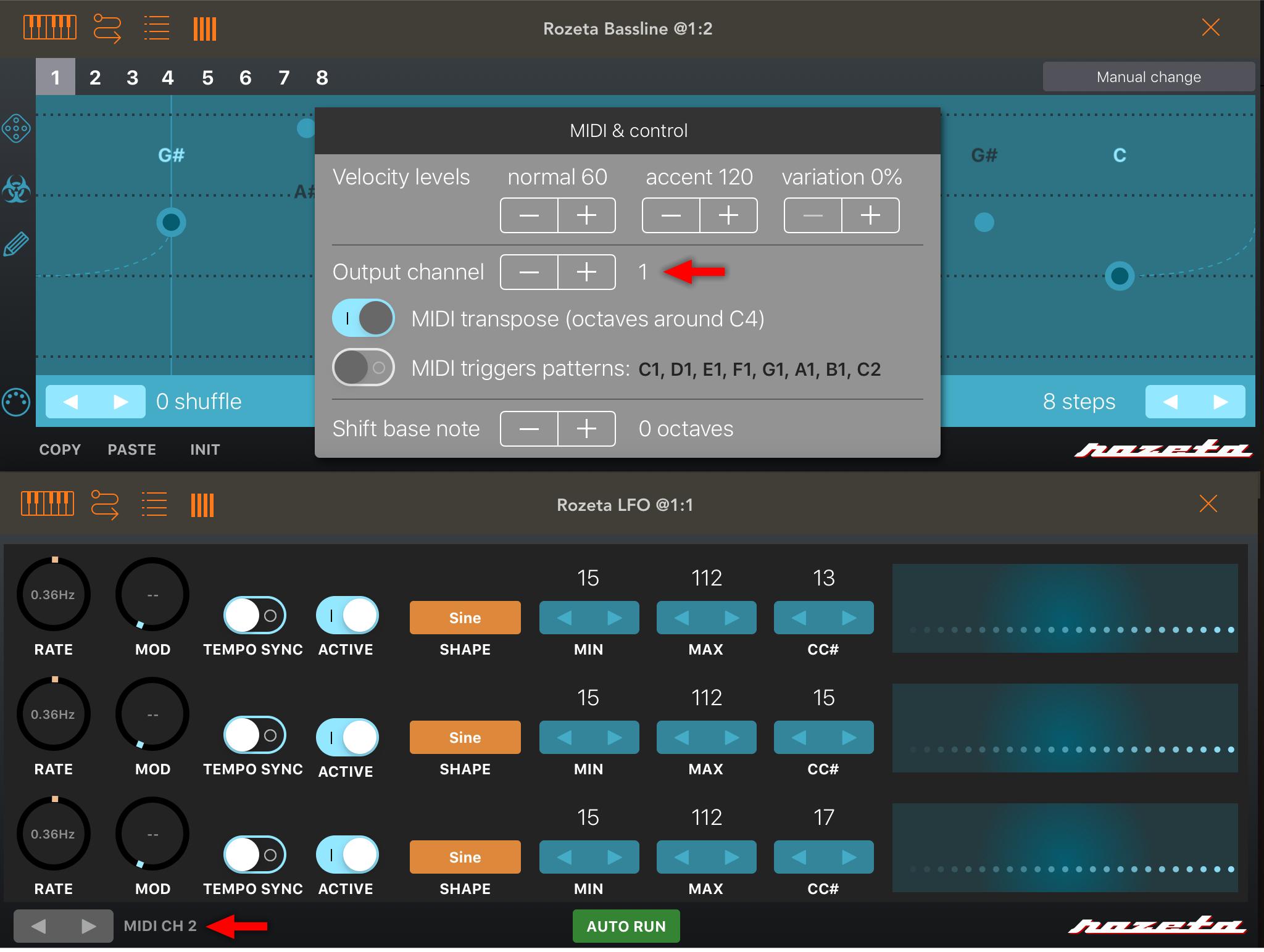
Task: Increase CC# 15 on second LFO row
Action: [849, 737]
